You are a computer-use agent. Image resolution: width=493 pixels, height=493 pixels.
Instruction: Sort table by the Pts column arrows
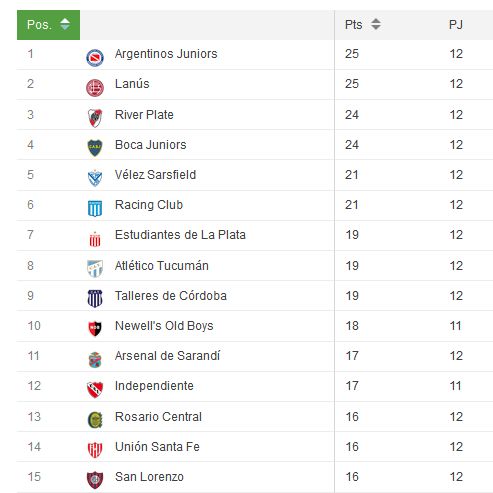pos(376,24)
